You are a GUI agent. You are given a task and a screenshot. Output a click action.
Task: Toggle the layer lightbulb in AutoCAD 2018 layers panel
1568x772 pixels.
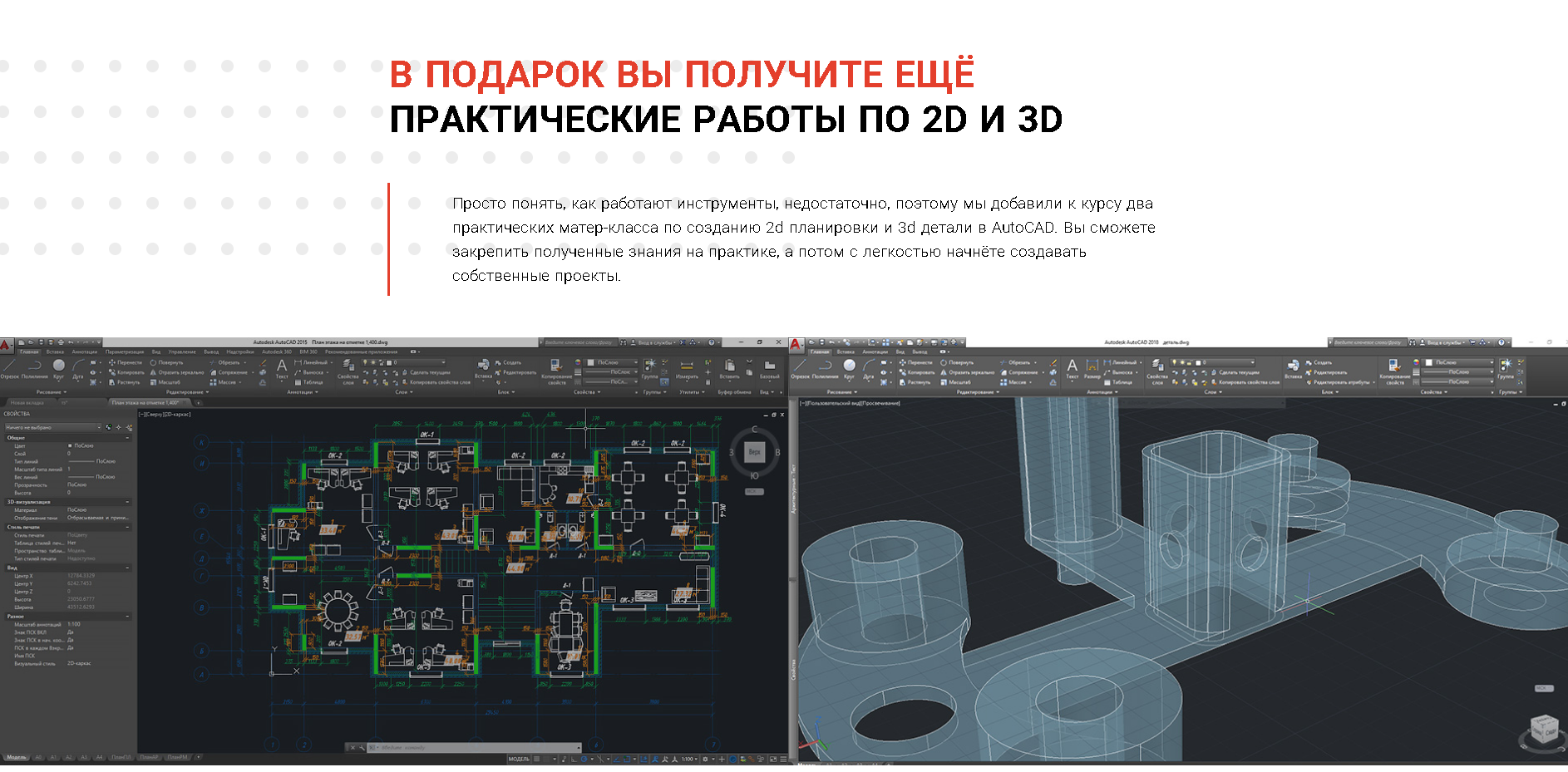coord(1174,362)
